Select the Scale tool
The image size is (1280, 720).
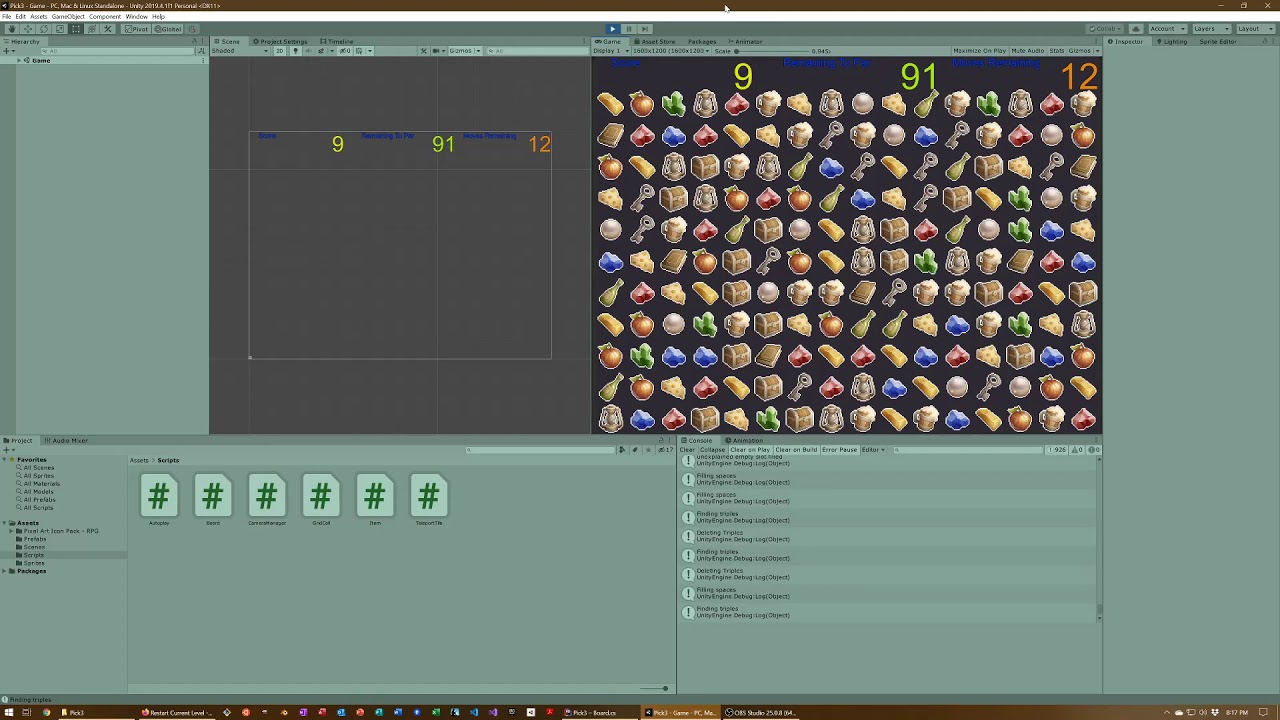[x=59, y=29]
